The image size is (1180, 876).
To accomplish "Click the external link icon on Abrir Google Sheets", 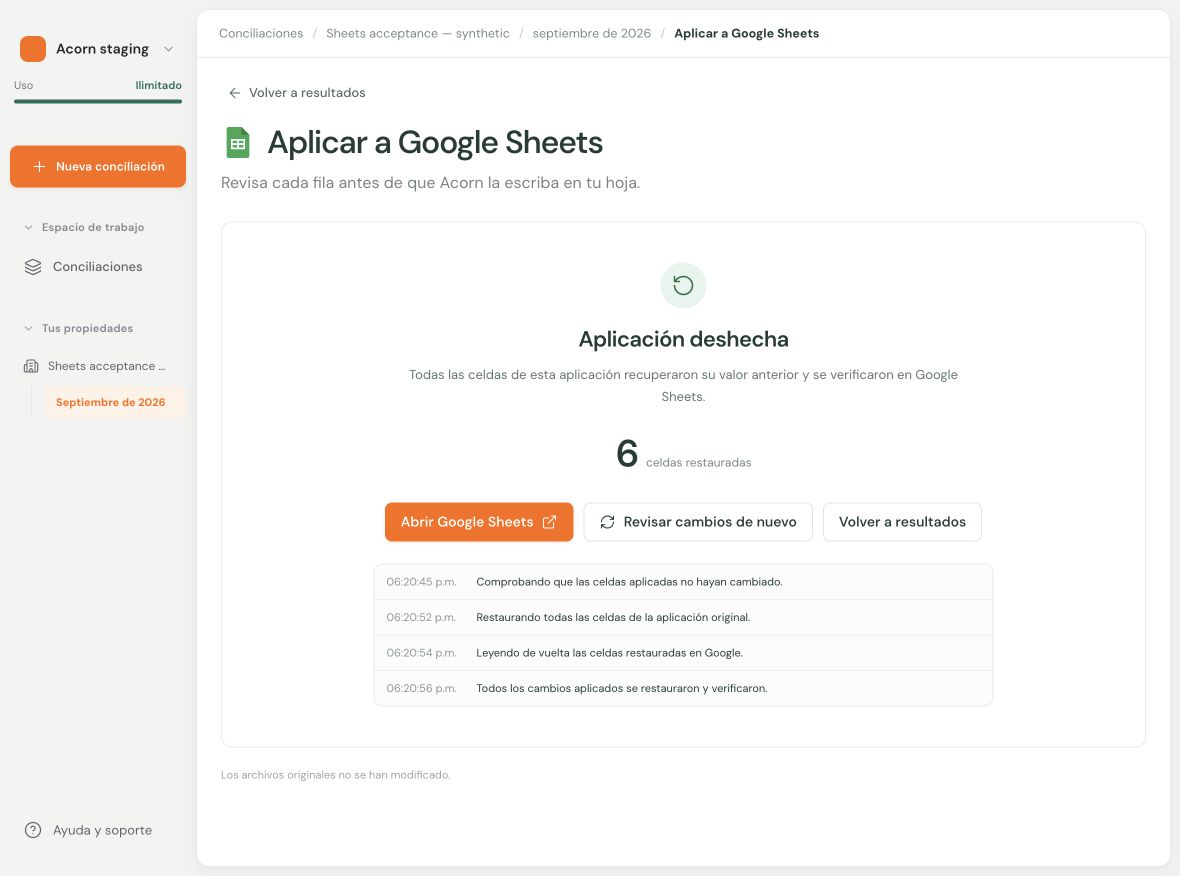I will coord(549,522).
